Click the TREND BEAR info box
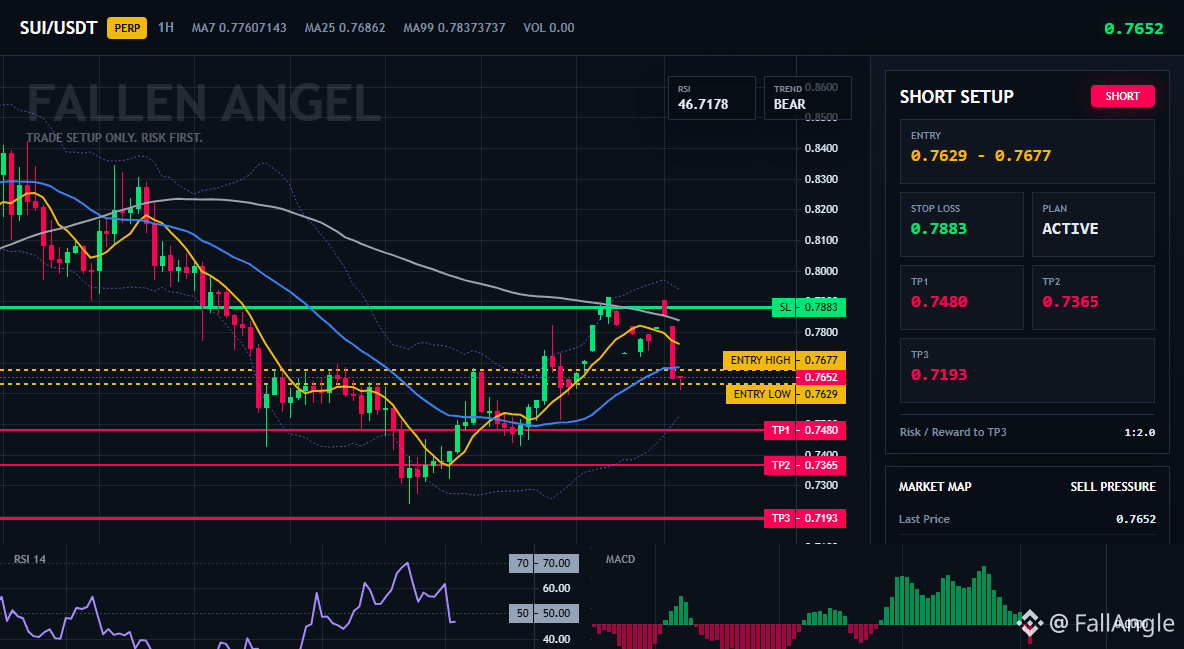This screenshot has height=649, width=1184. tap(807, 97)
